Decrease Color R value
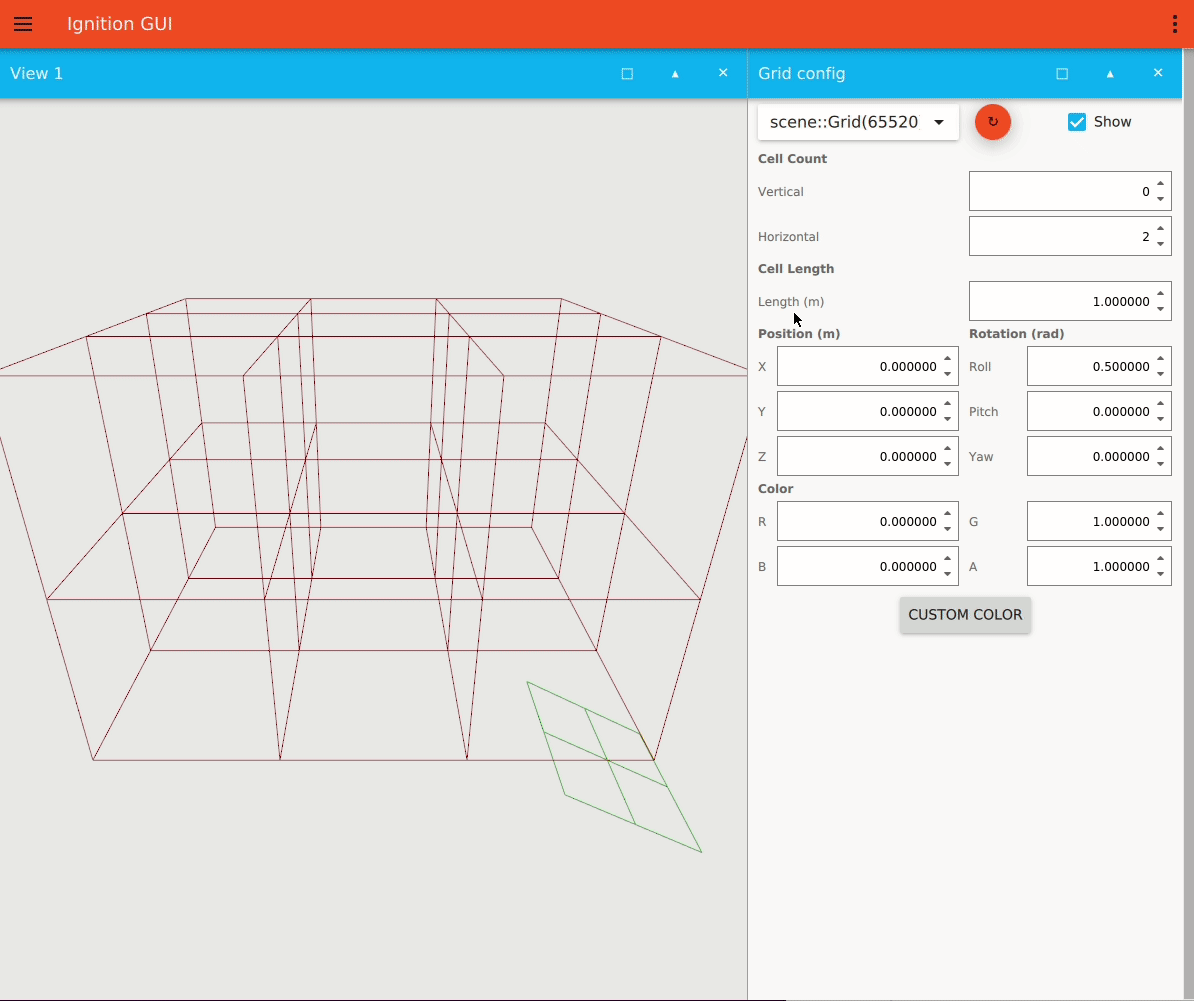Viewport: 1194px width, 1001px height. coord(947,530)
